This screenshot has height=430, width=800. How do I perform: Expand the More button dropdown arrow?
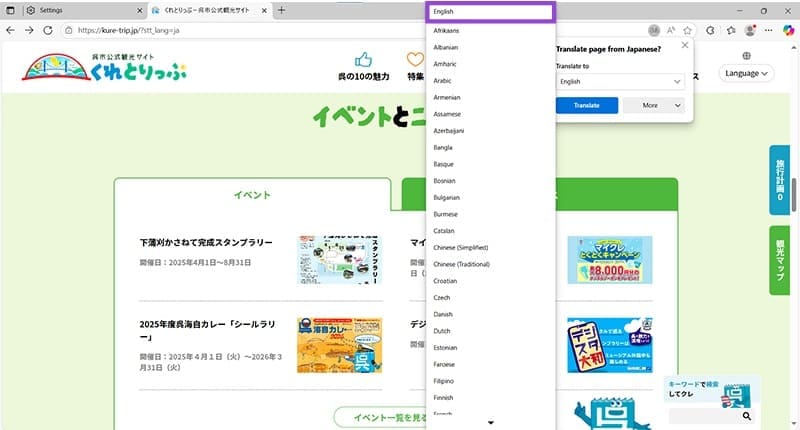(678, 105)
